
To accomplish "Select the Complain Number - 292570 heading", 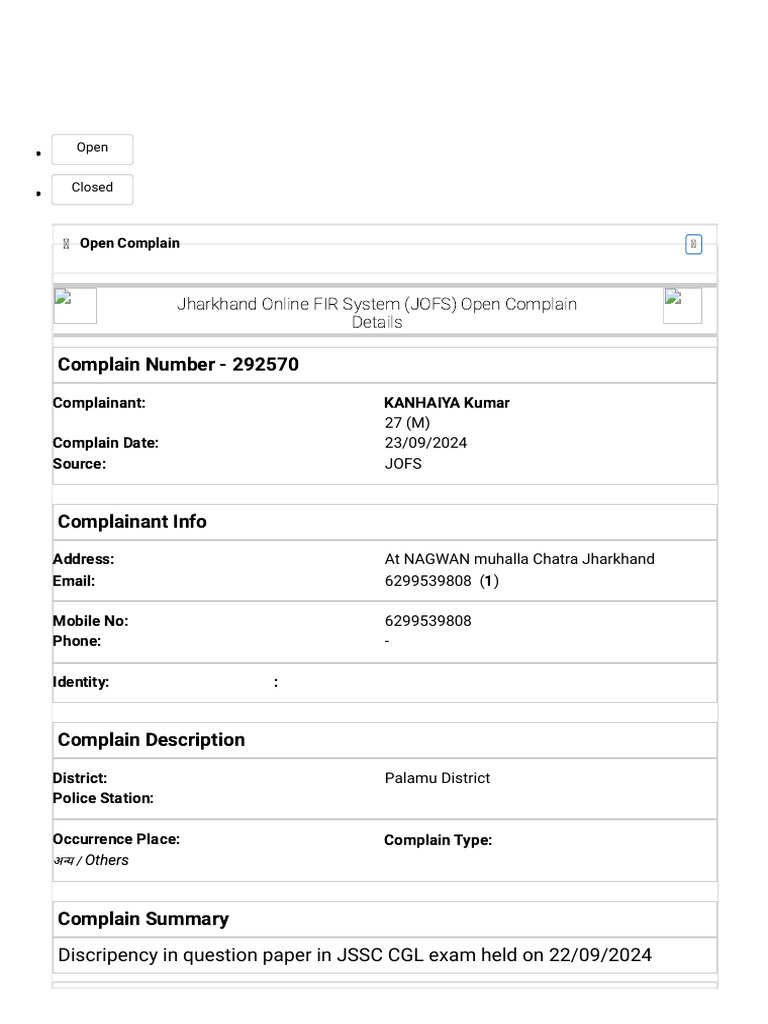I will click(178, 364).
